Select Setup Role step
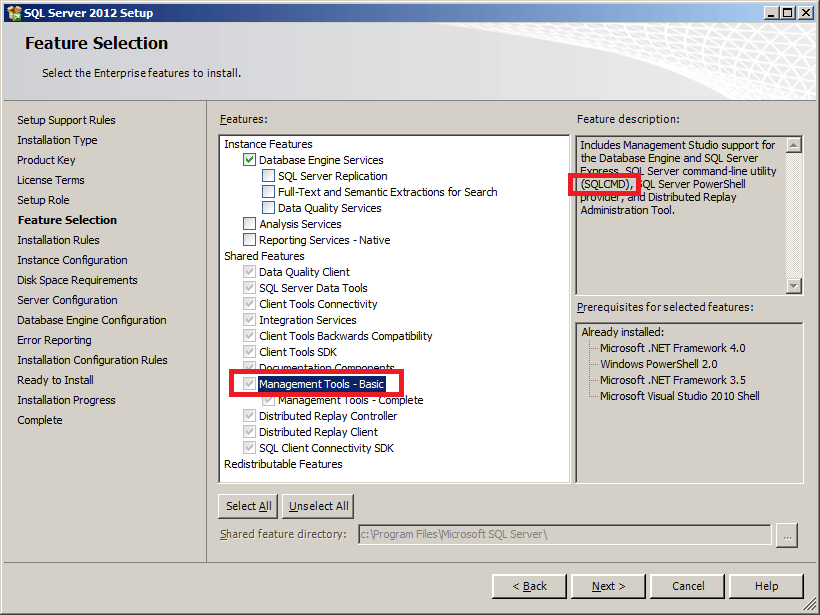820x615 pixels. click(x=43, y=200)
